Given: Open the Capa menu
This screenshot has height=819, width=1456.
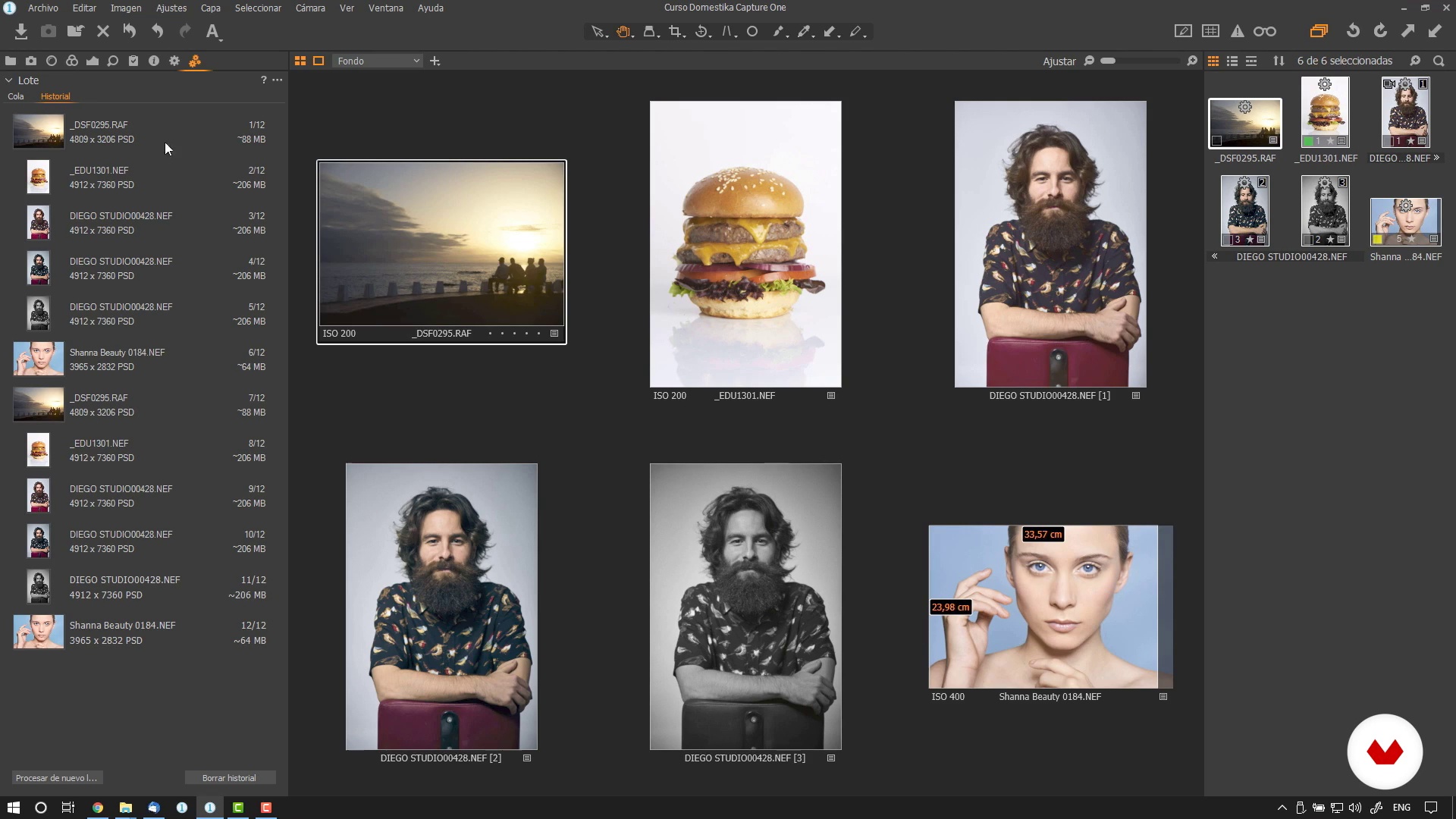Looking at the screenshot, I should click(x=211, y=8).
